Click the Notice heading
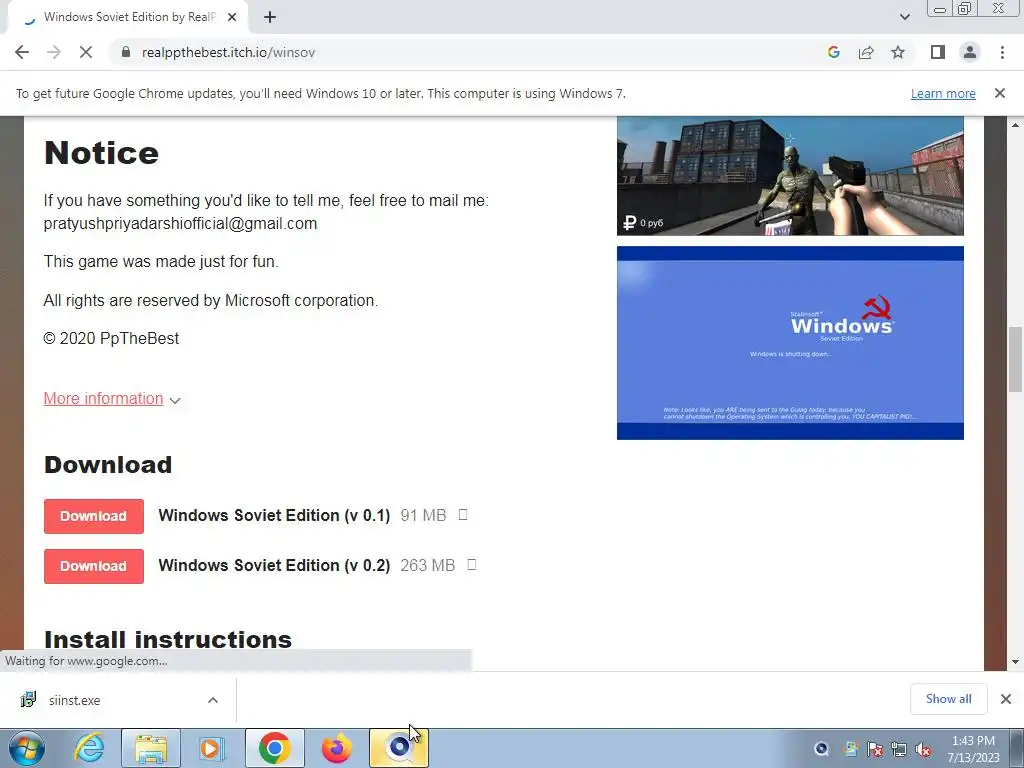Viewport: 1024px width, 768px height. point(101,153)
